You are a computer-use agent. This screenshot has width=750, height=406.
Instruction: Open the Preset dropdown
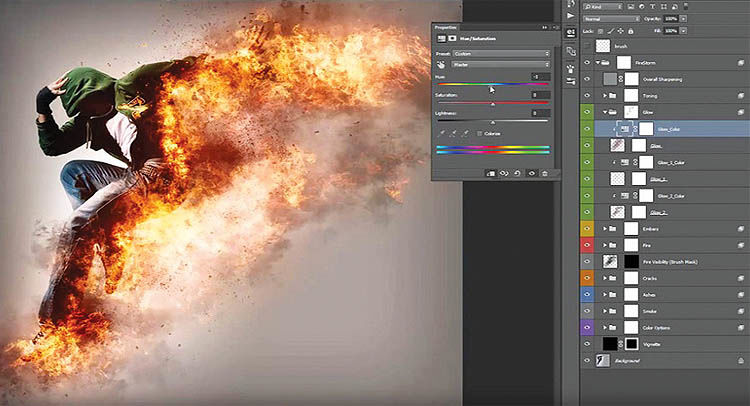(x=501, y=54)
